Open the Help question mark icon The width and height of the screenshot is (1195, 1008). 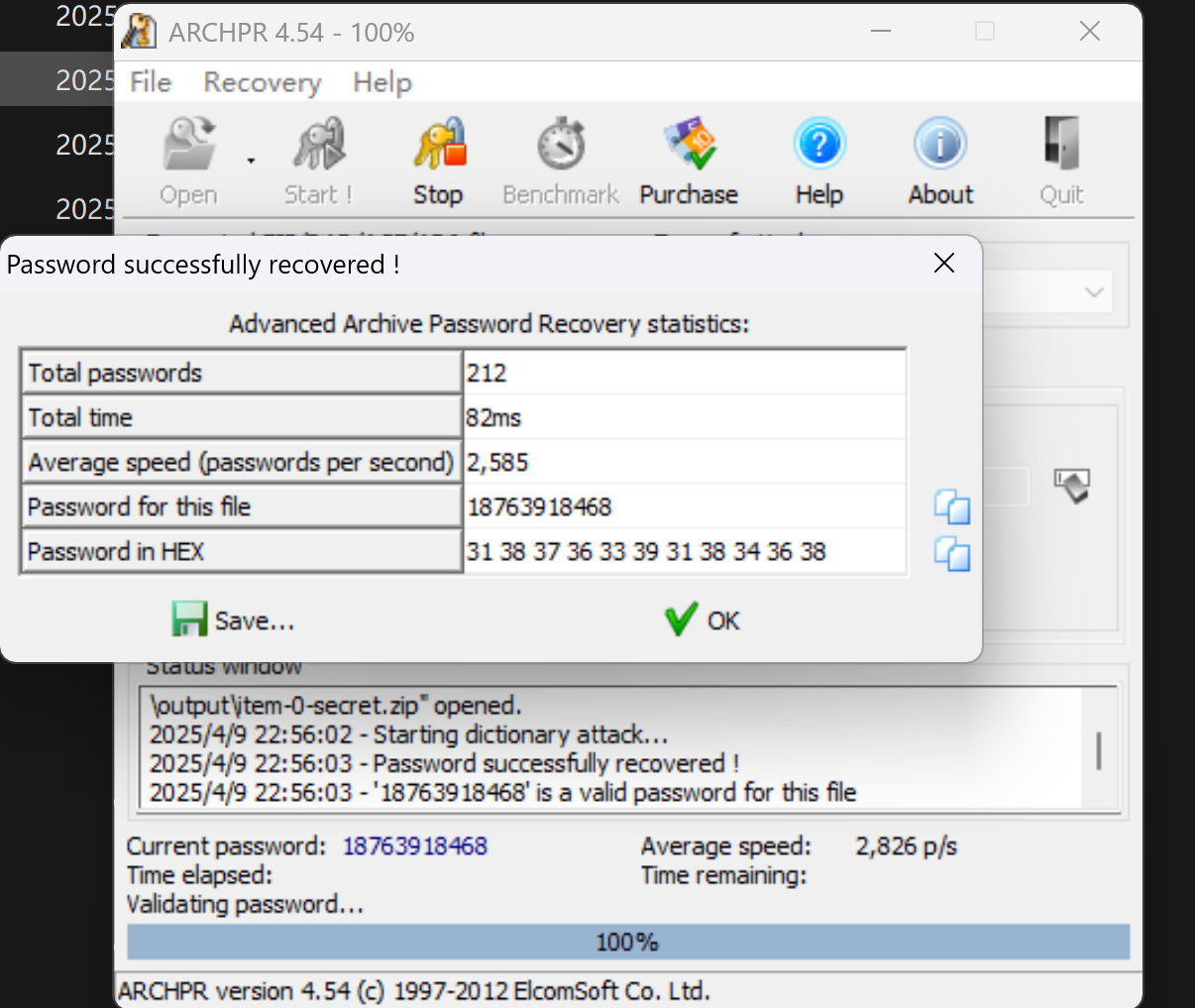click(819, 145)
